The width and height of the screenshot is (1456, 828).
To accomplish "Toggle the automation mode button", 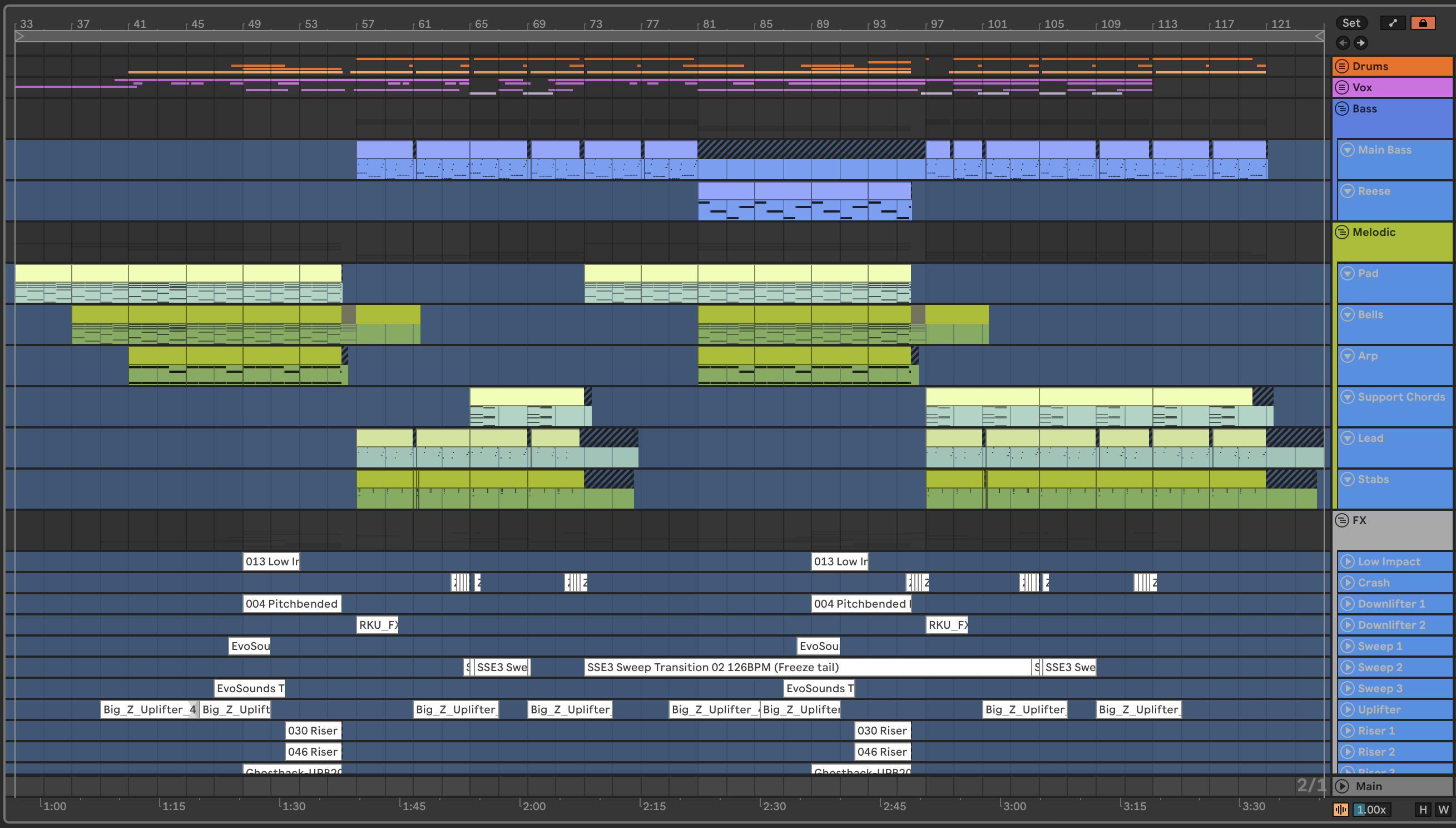I will pos(1393,23).
